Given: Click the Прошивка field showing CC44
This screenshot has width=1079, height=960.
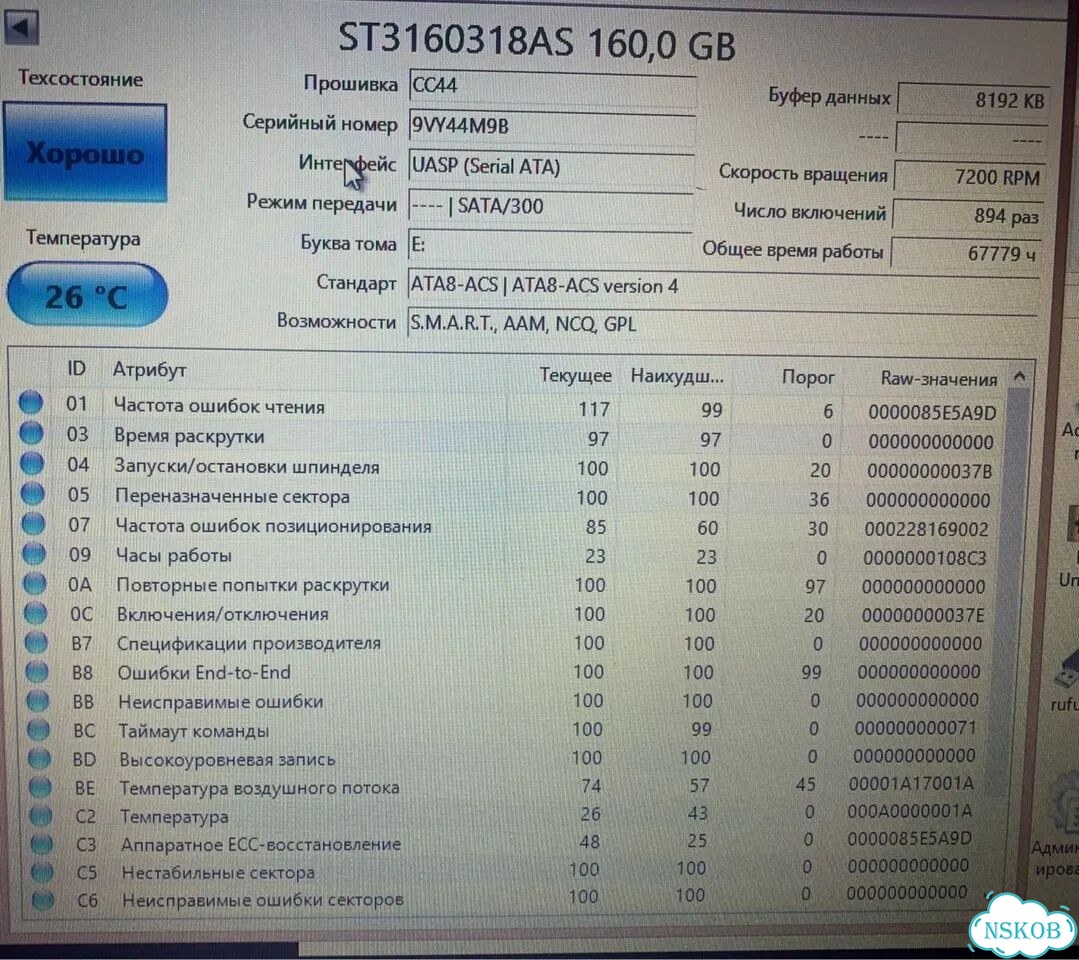Looking at the screenshot, I should [x=551, y=87].
